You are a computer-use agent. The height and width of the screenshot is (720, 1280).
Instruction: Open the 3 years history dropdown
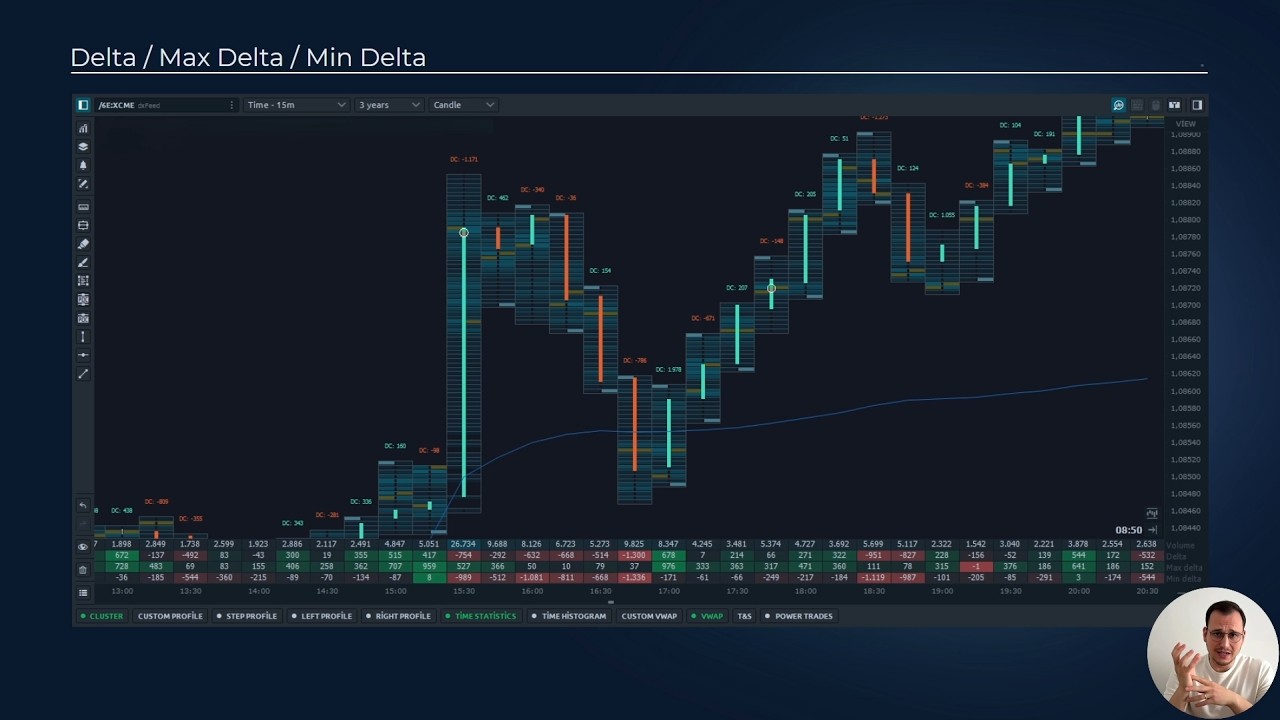click(x=388, y=105)
